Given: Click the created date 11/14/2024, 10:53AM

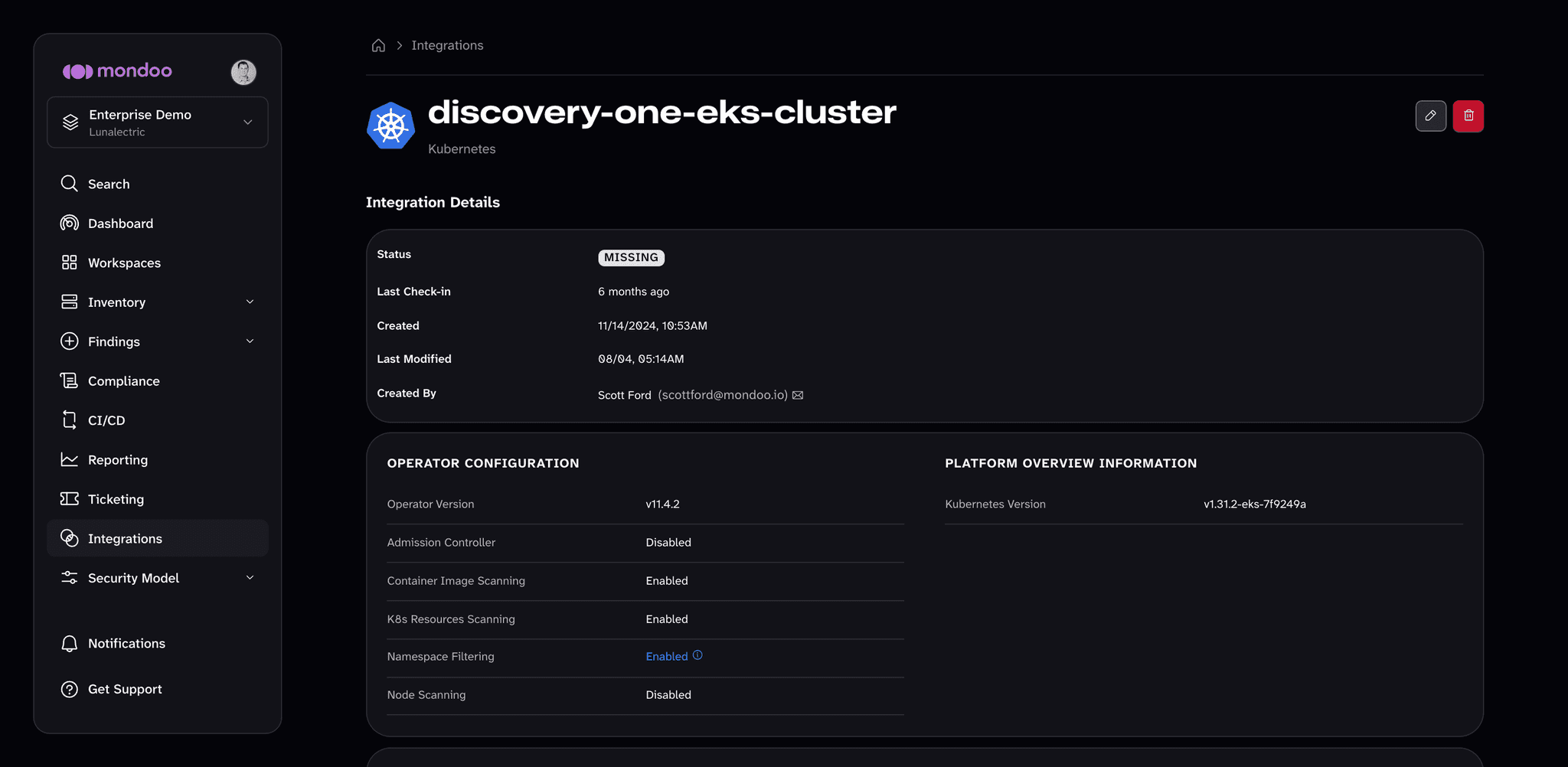Looking at the screenshot, I should tap(652, 325).
